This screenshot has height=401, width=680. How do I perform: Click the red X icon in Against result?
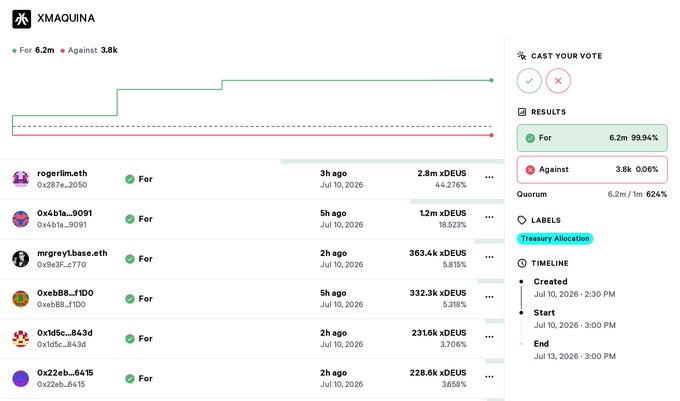click(x=530, y=170)
